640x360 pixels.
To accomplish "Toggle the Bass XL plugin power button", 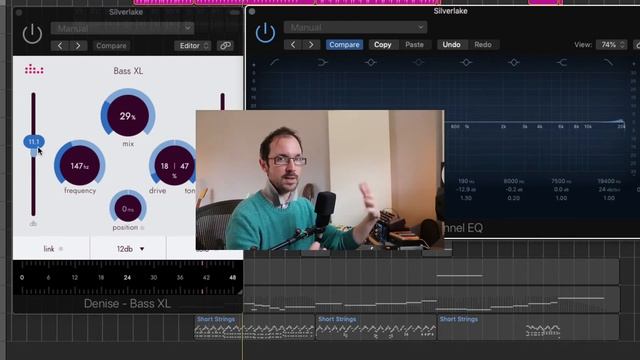I will tap(32, 34).
